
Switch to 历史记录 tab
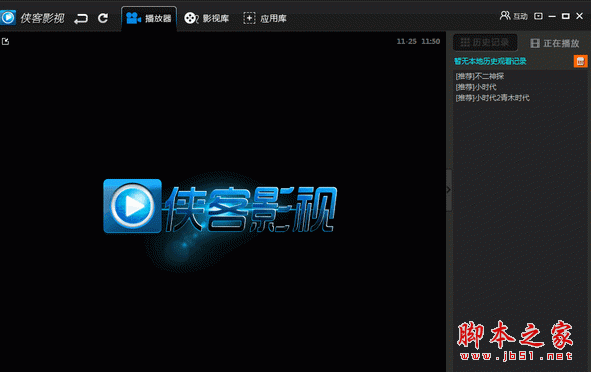click(x=485, y=43)
